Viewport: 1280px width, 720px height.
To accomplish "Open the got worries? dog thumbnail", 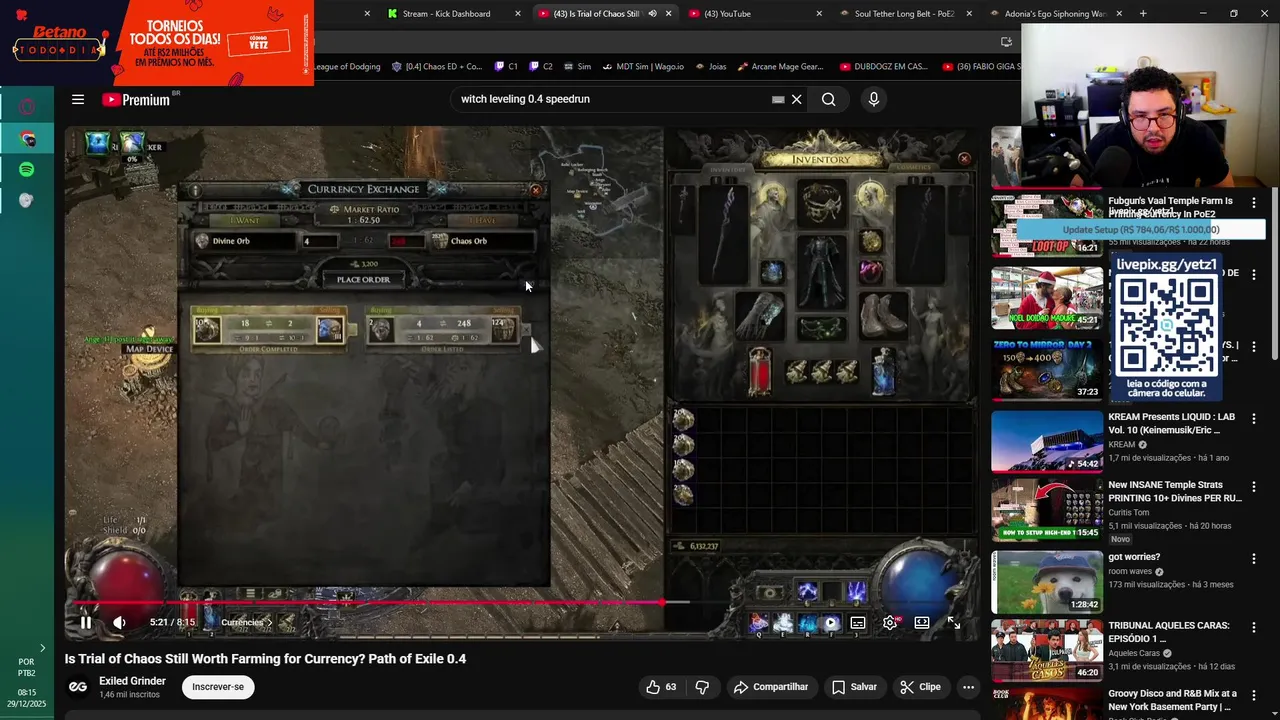I will coord(1047,581).
